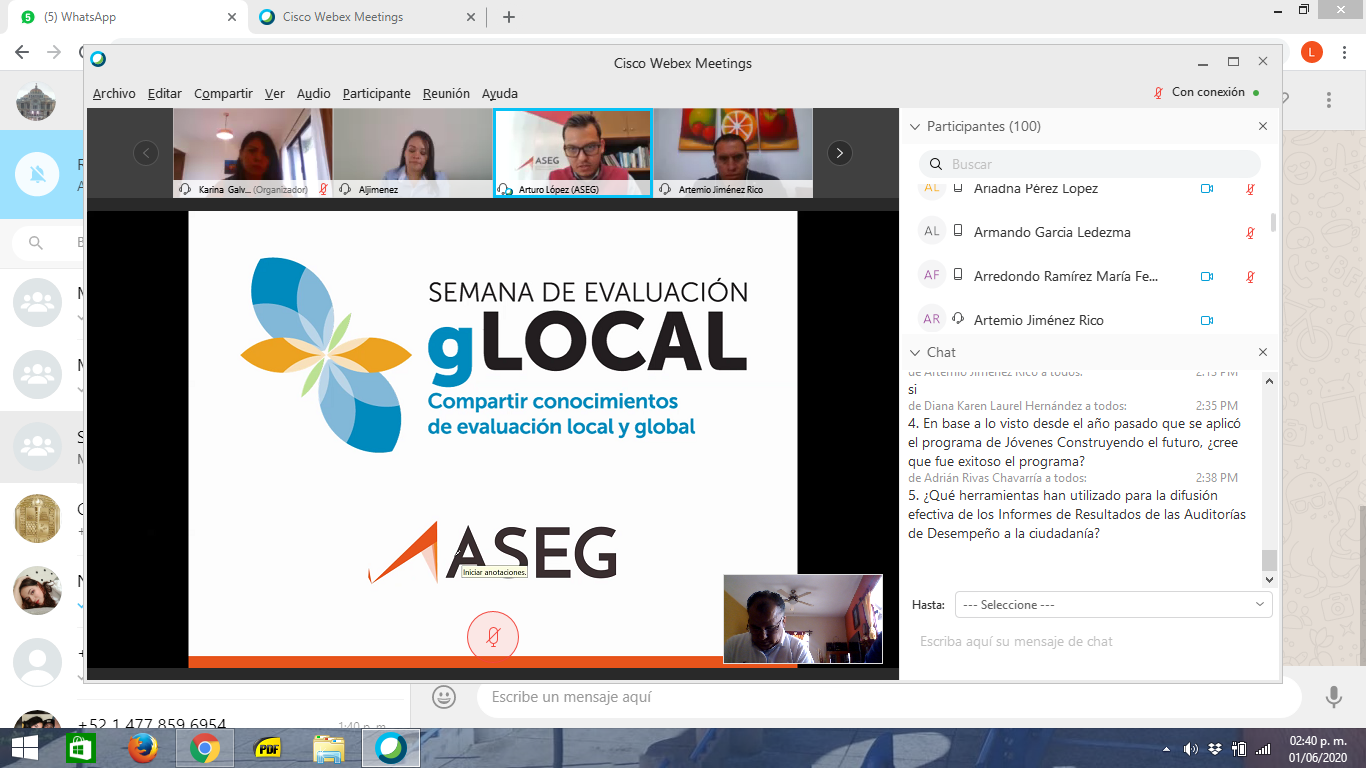Click AF avatar of Arredondo Ramírez María Fe...
The width and height of the screenshot is (1366, 768).
coord(932,275)
